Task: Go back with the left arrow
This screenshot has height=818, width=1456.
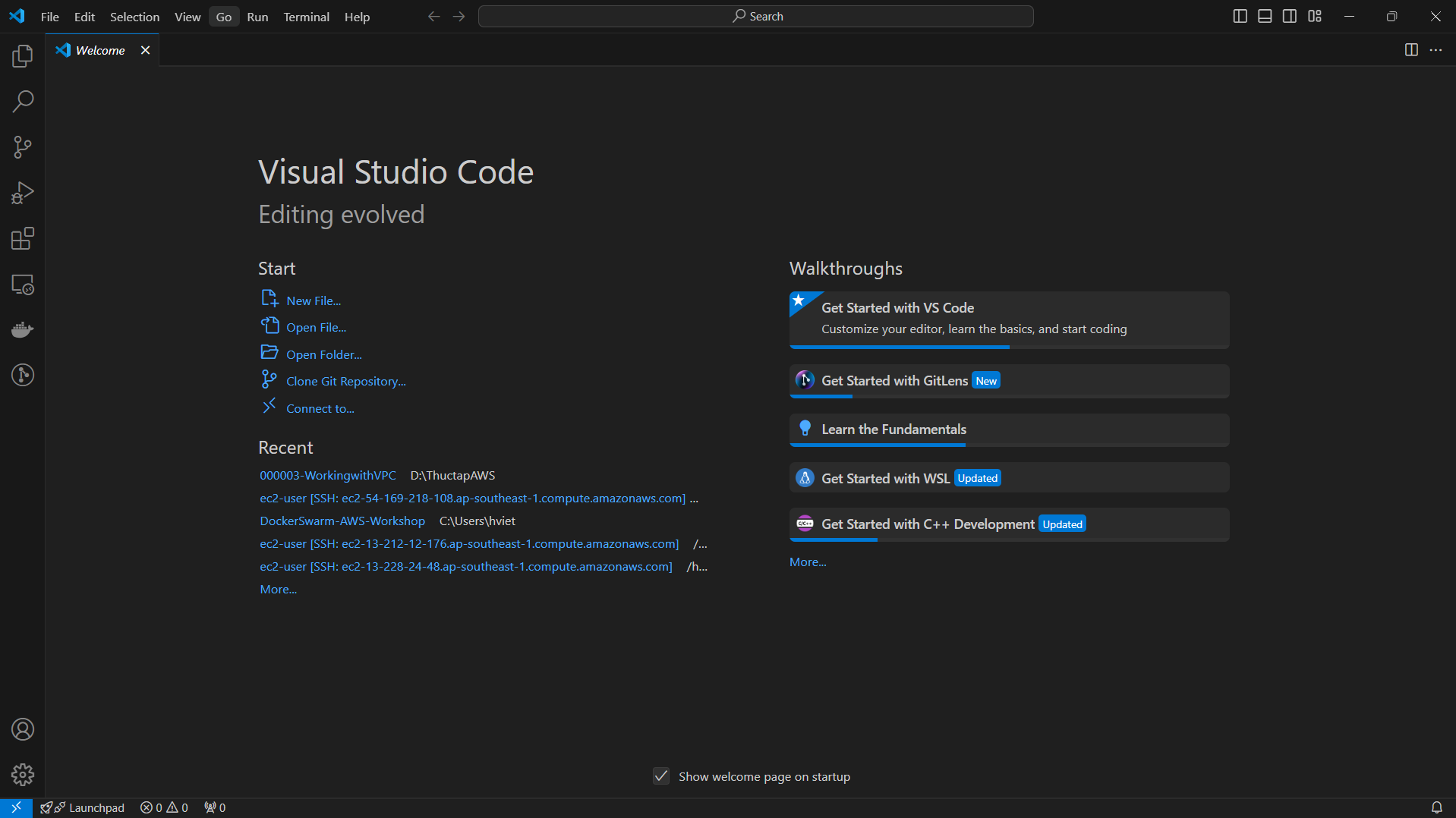Action: click(433, 17)
